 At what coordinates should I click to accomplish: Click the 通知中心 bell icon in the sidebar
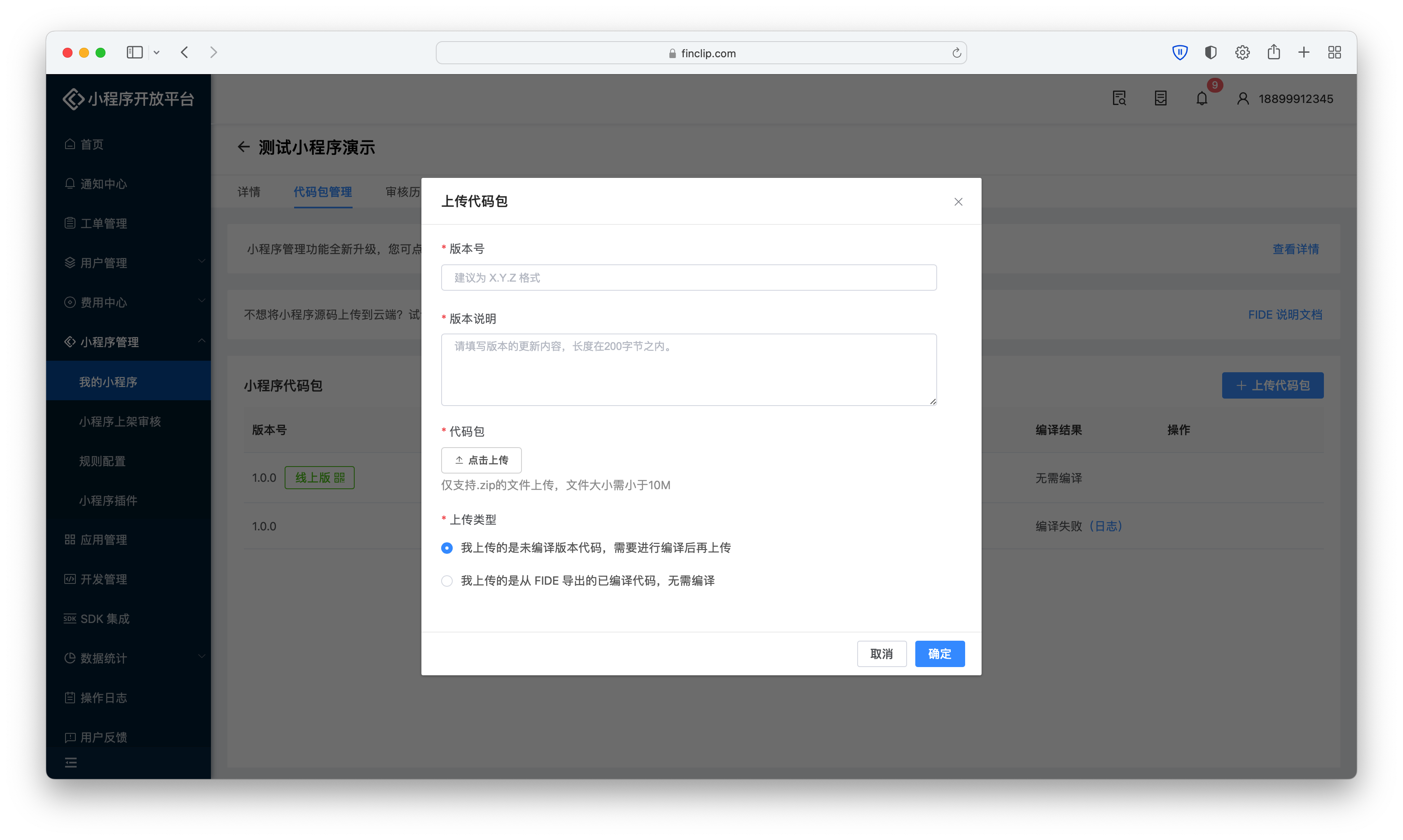click(70, 183)
